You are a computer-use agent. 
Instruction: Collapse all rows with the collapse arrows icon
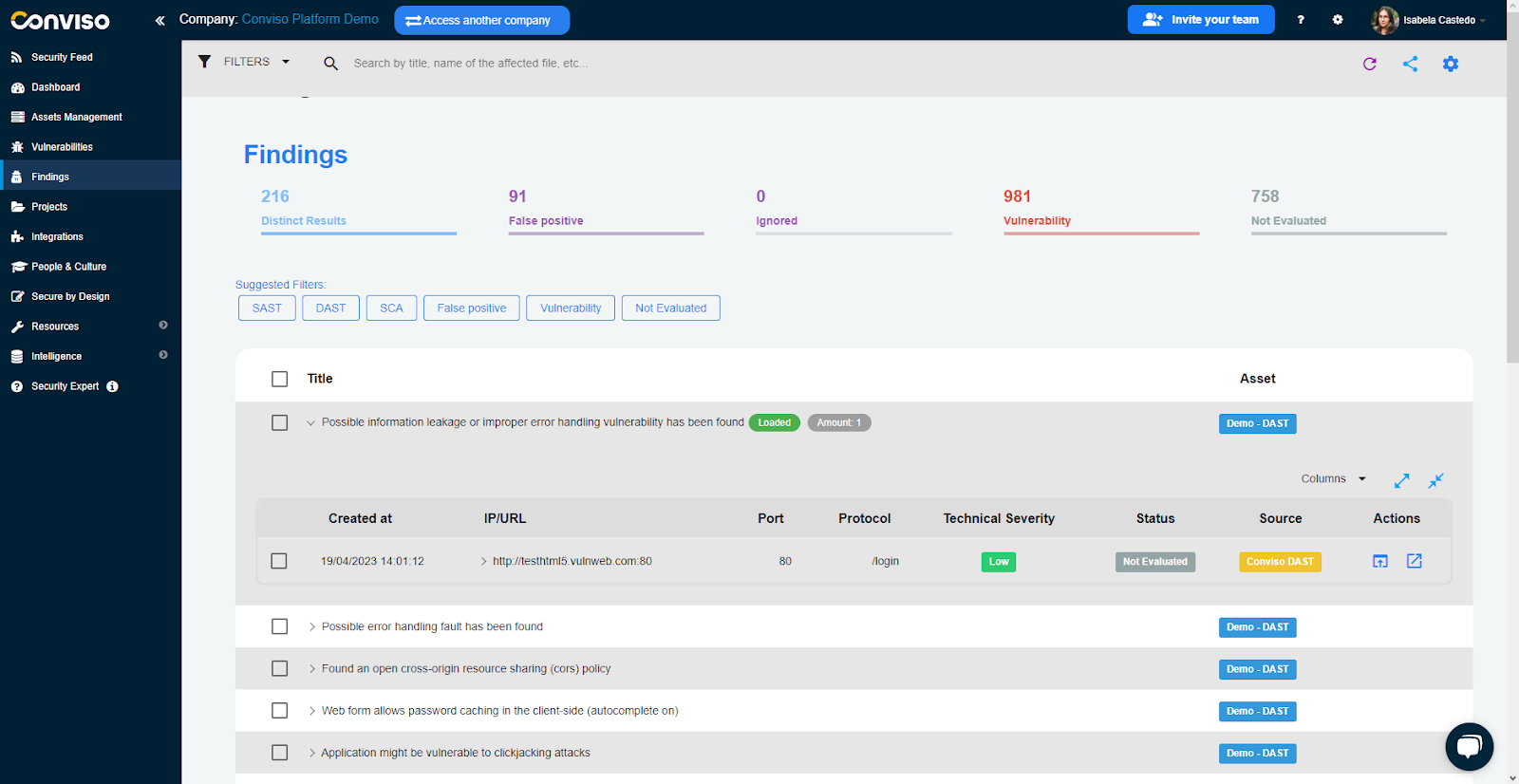[1435, 480]
